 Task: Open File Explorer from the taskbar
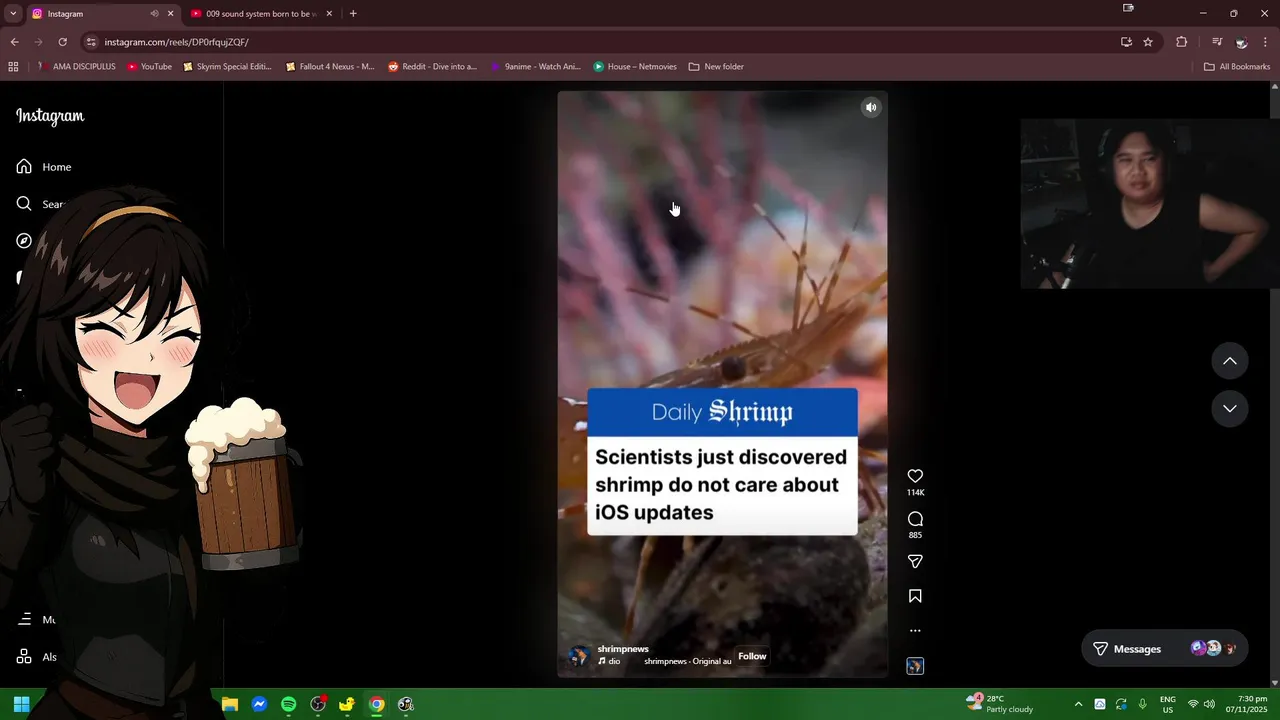[230, 704]
